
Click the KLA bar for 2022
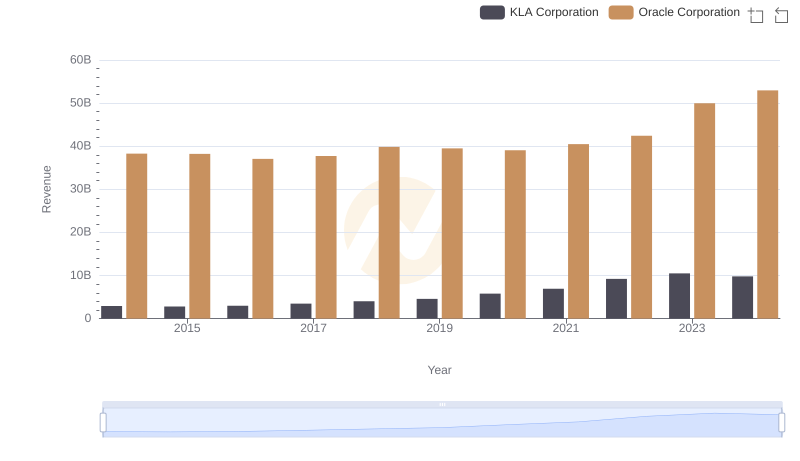616,299
